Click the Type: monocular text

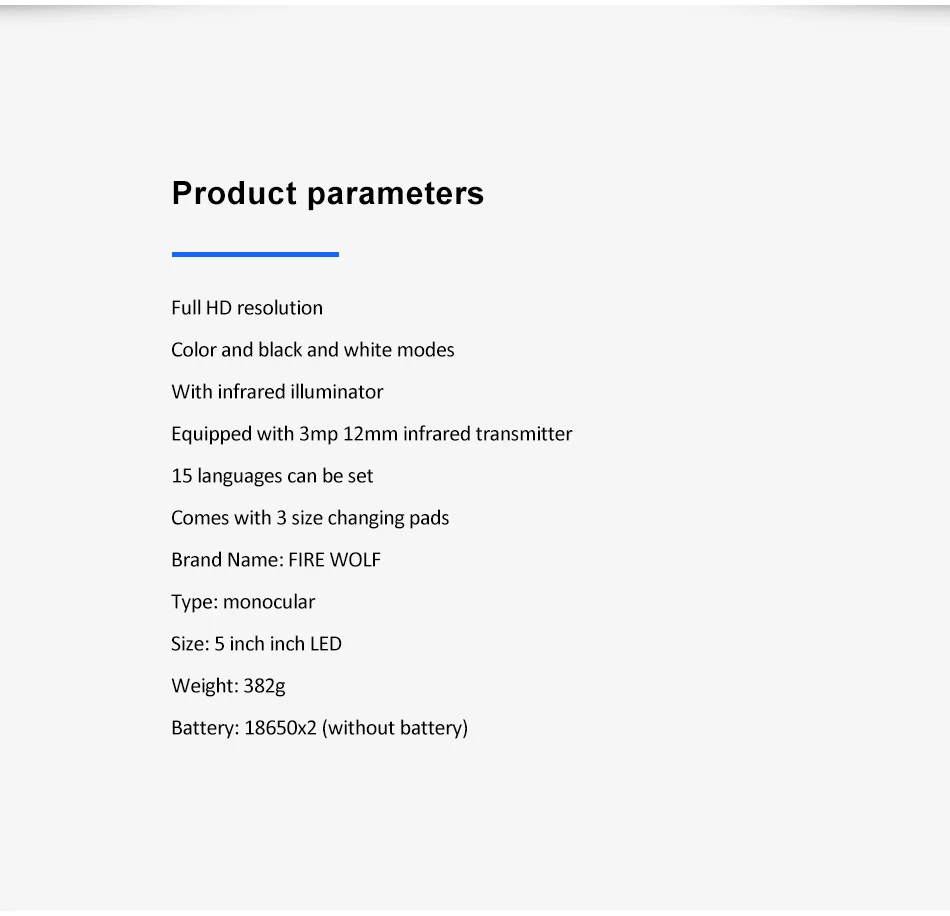coord(243,602)
